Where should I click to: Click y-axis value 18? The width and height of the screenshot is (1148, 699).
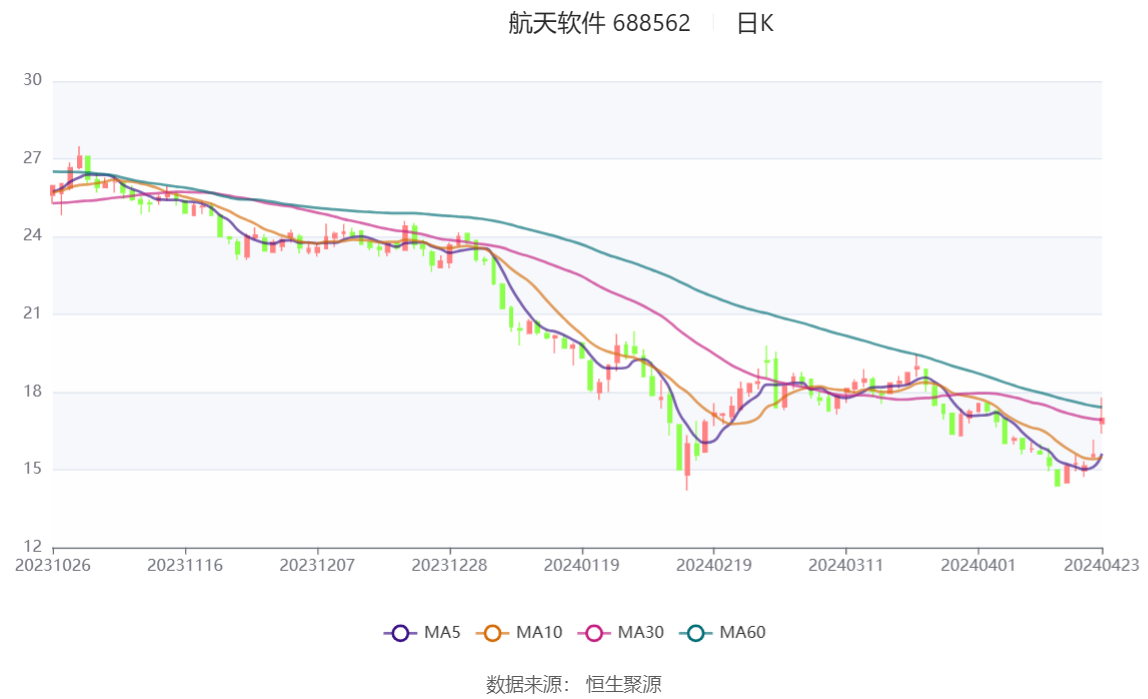[32, 392]
